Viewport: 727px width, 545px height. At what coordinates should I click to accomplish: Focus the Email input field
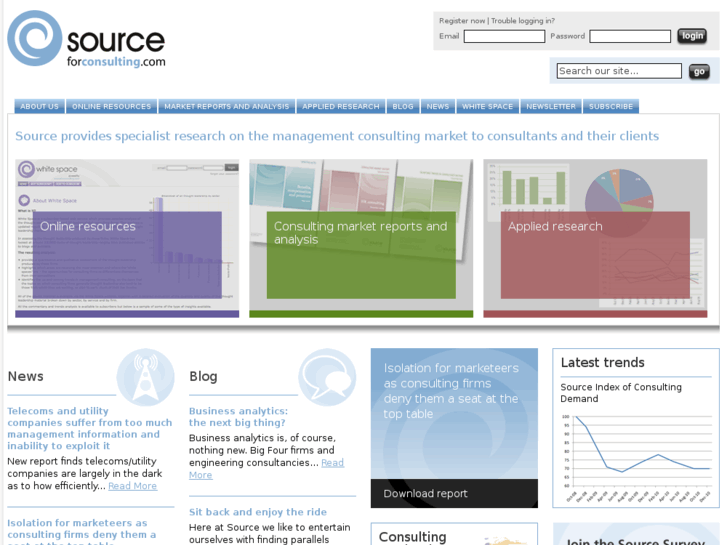(x=504, y=36)
